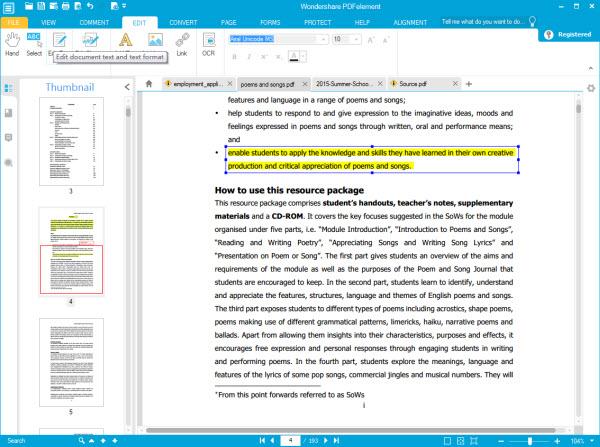Open the settings gear icon
600x447 pixels.
coord(591,88)
